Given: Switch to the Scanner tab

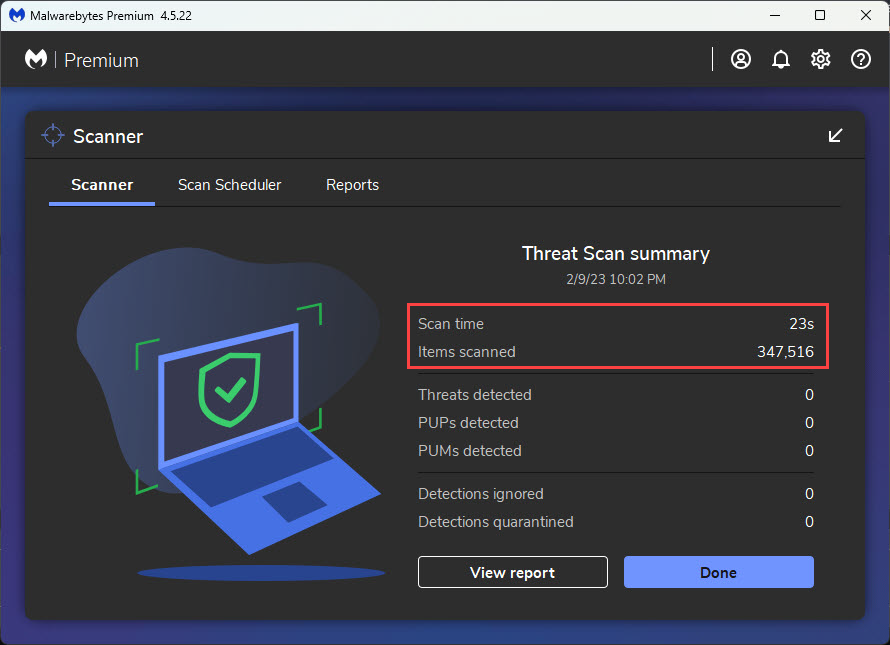Looking at the screenshot, I should click(x=102, y=185).
